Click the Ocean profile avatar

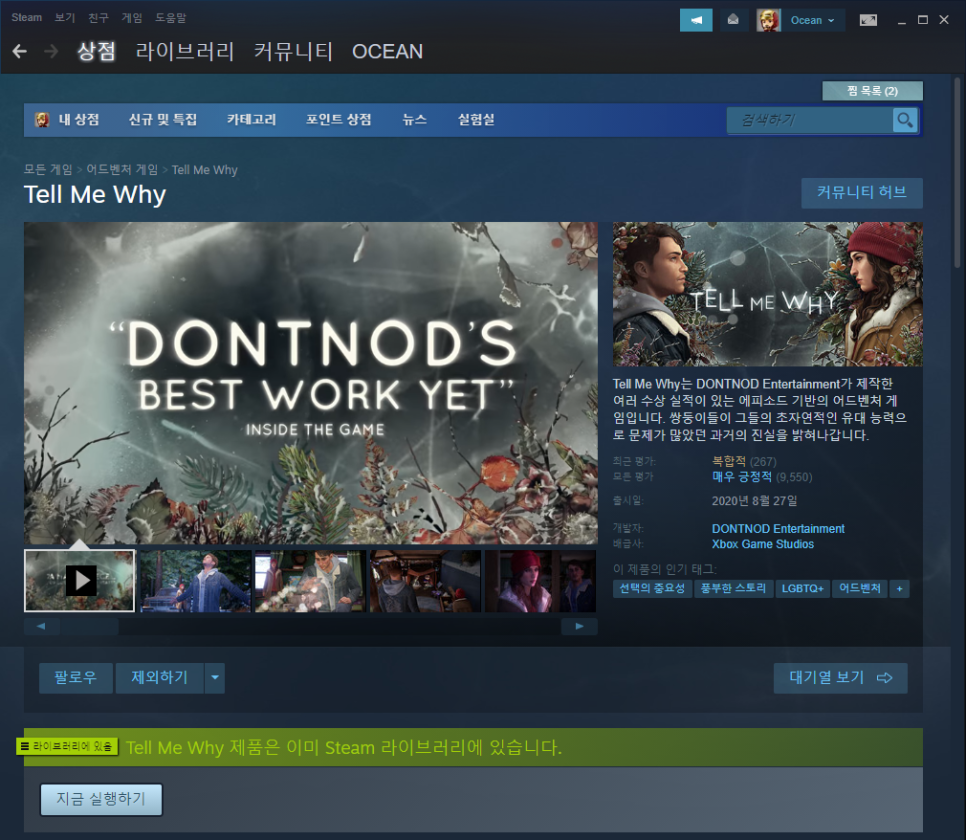(x=768, y=20)
